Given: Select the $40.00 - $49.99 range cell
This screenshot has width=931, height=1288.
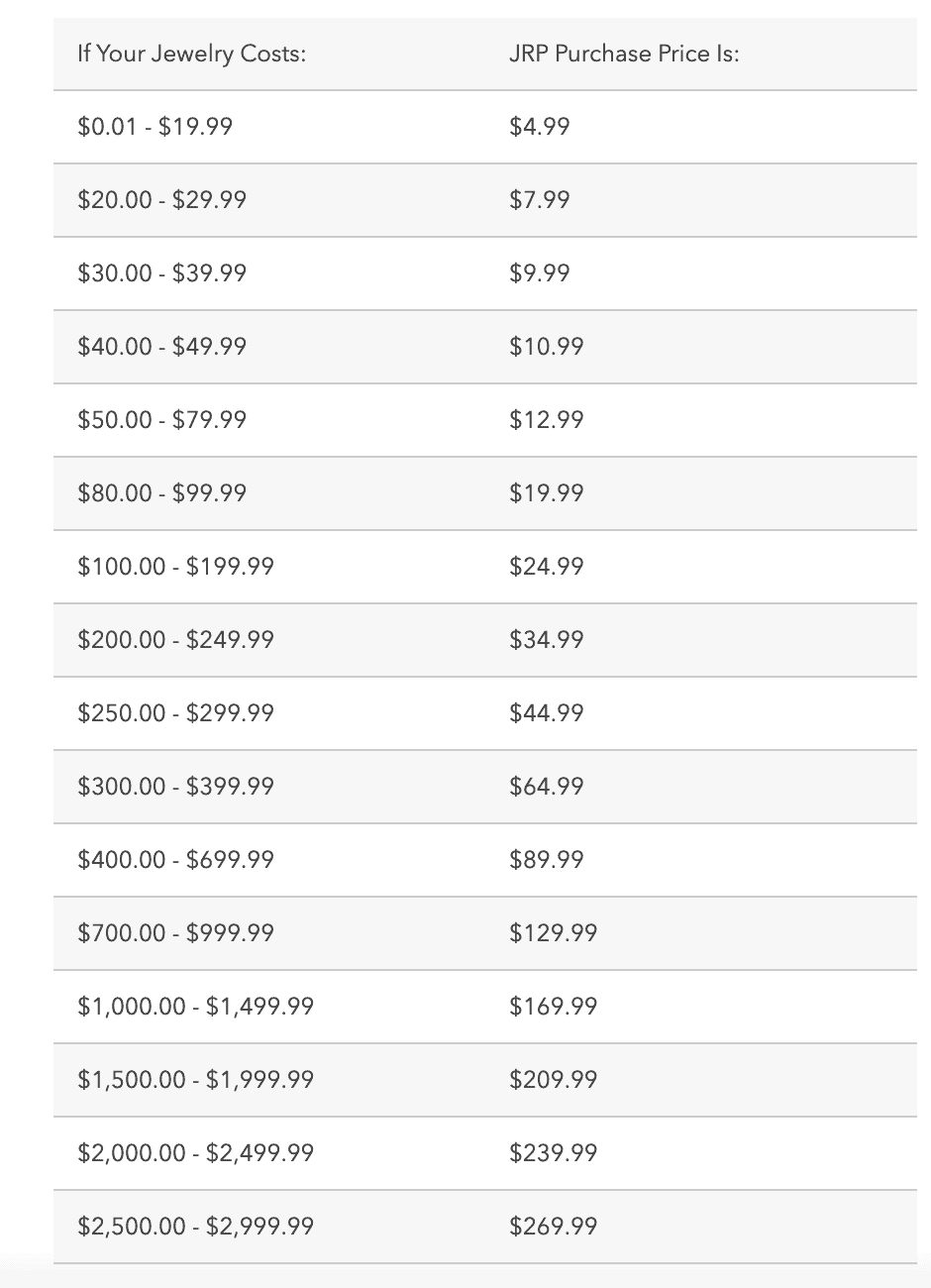Looking at the screenshot, I should 162,347.
